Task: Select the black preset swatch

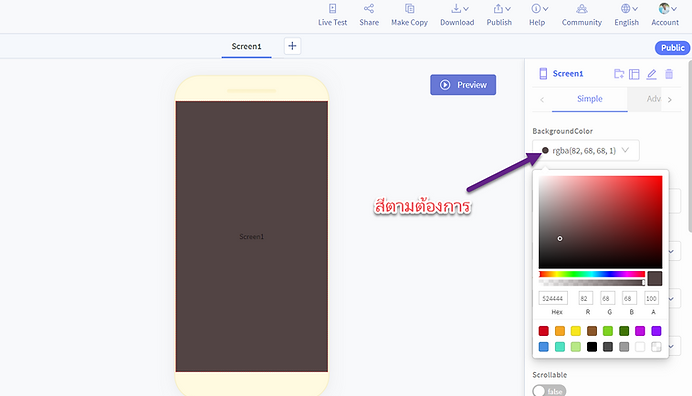Action: pos(592,347)
